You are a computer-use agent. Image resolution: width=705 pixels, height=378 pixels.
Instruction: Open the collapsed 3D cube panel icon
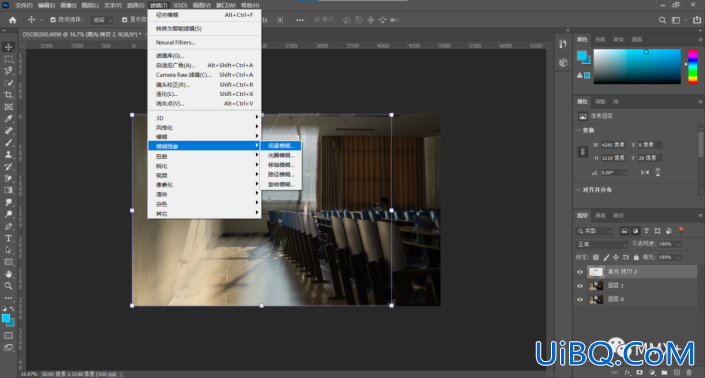[x=563, y=62]
